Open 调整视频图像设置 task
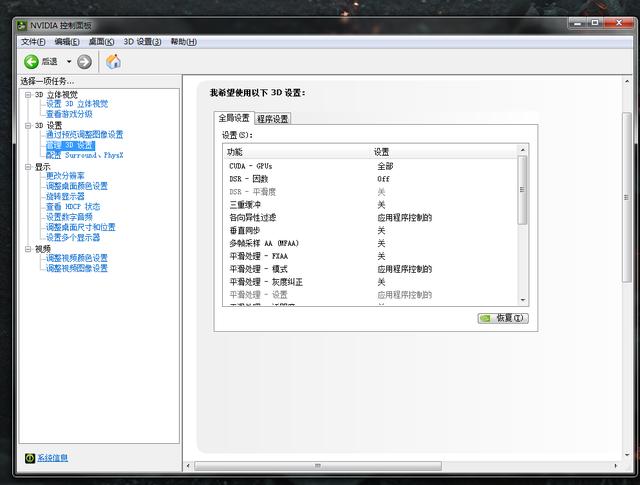Image resolution: width=640 pixels, height=485 pixels. point(77,268)
